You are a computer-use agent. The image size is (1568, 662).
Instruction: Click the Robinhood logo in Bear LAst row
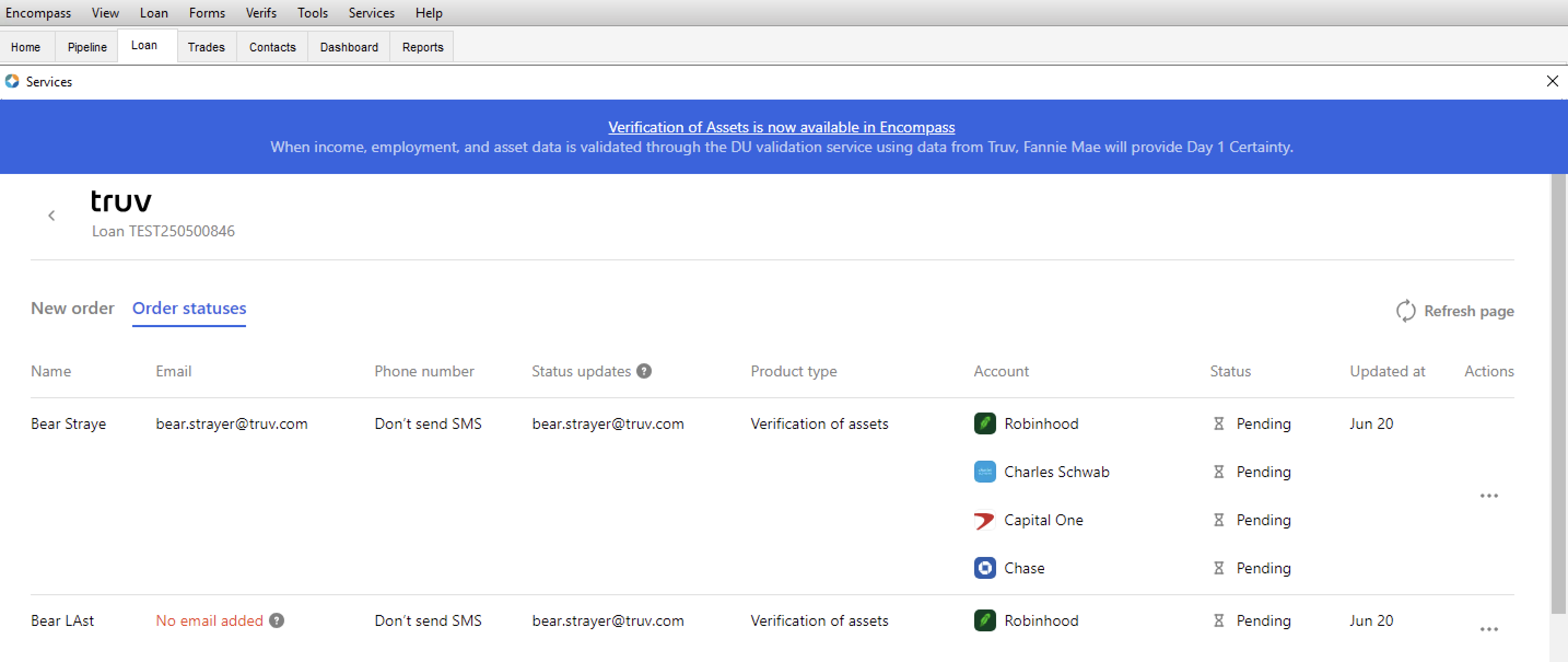[x=985, y=620]
